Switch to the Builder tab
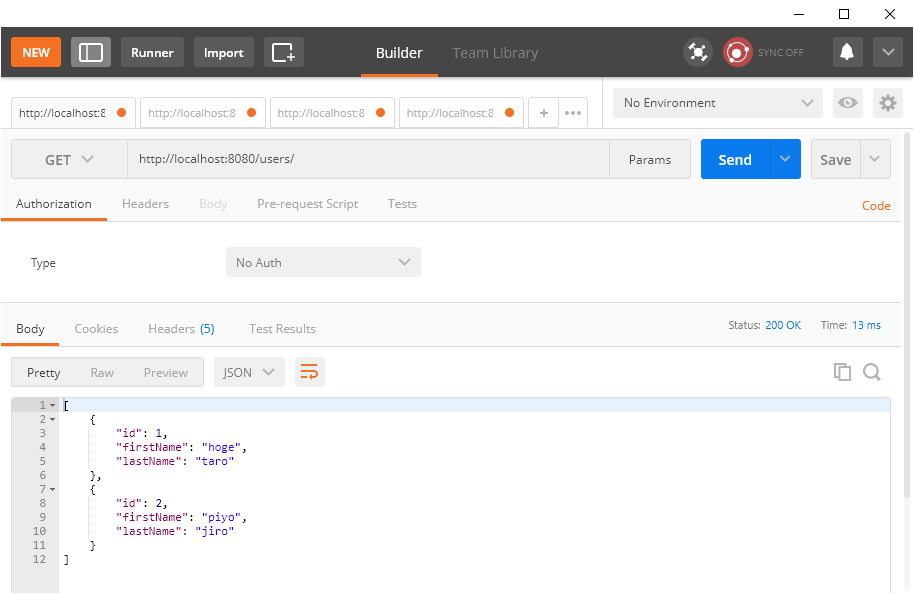 tap(399, 53)
